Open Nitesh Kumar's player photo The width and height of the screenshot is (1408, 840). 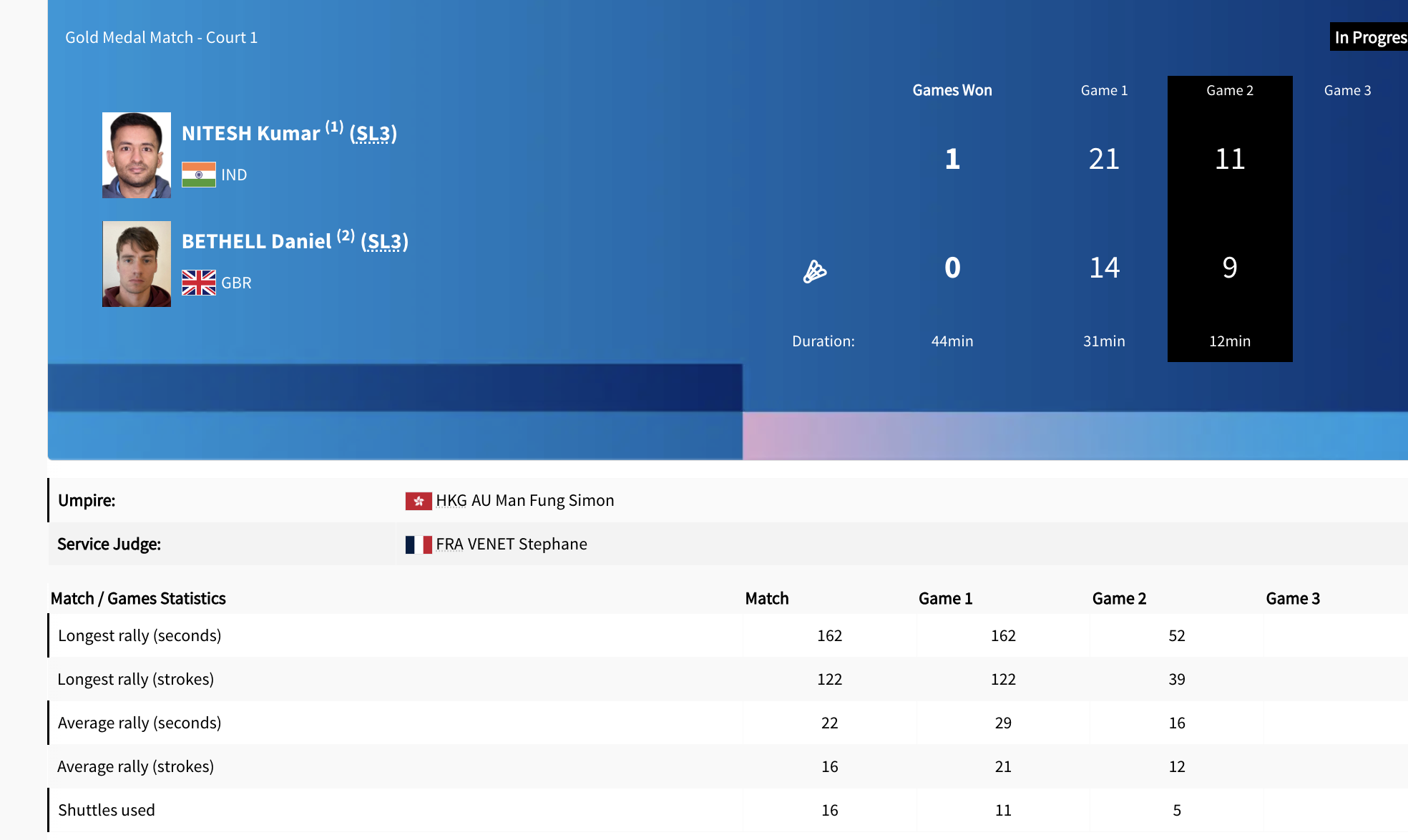coord(137,155)
